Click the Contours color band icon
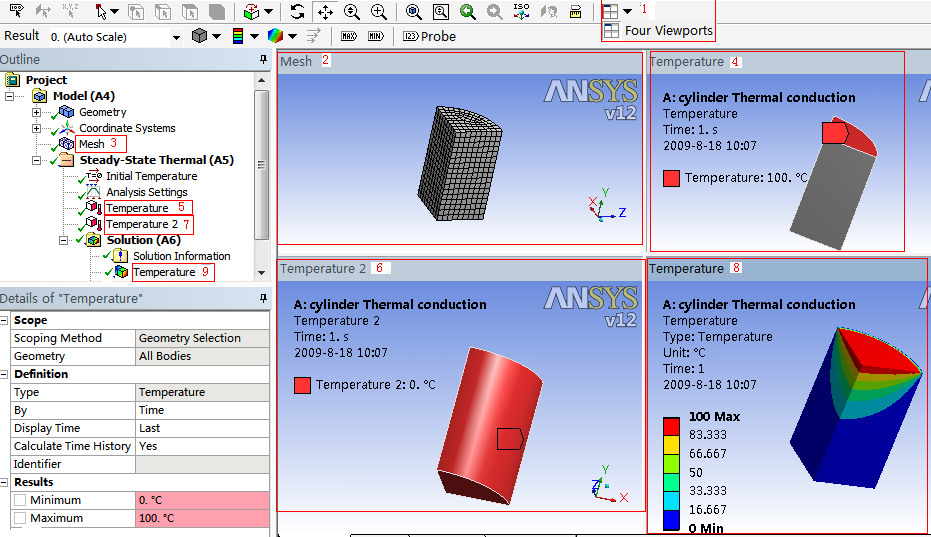931x537 pixels. point(238,36)
